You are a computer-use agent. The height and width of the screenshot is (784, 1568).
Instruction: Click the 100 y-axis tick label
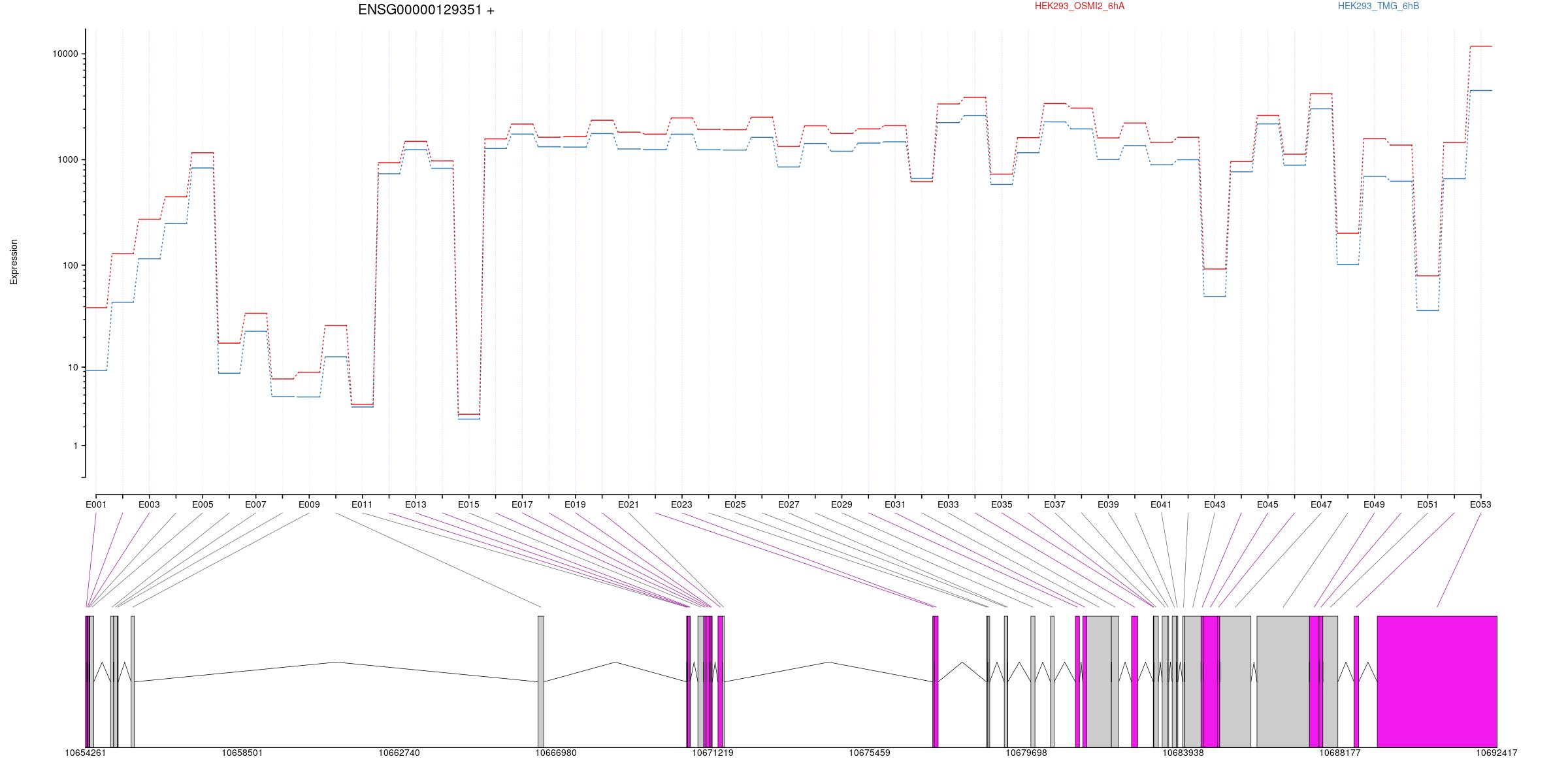click(69, 265)
